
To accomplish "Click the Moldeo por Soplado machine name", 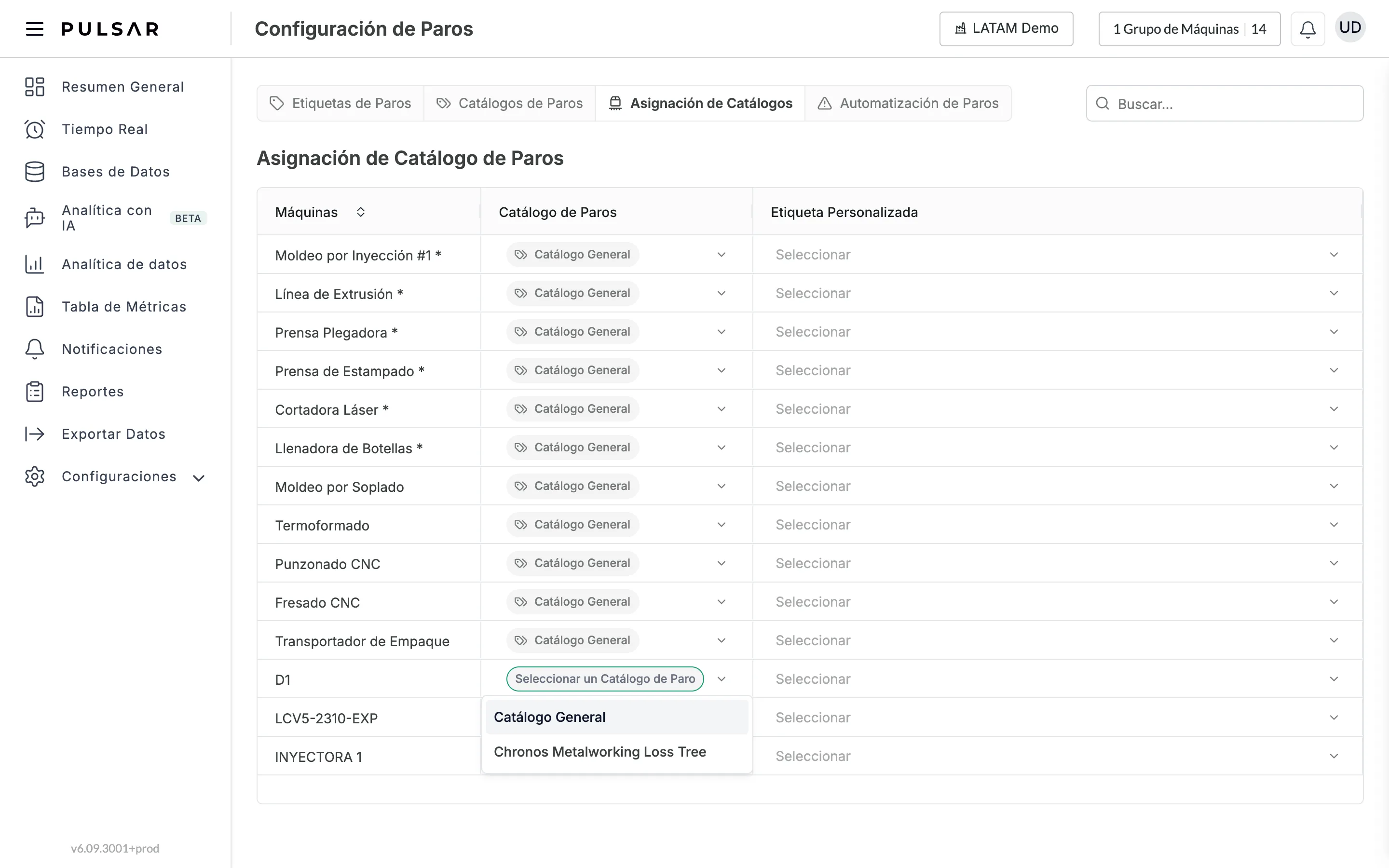I will (339, 487).
